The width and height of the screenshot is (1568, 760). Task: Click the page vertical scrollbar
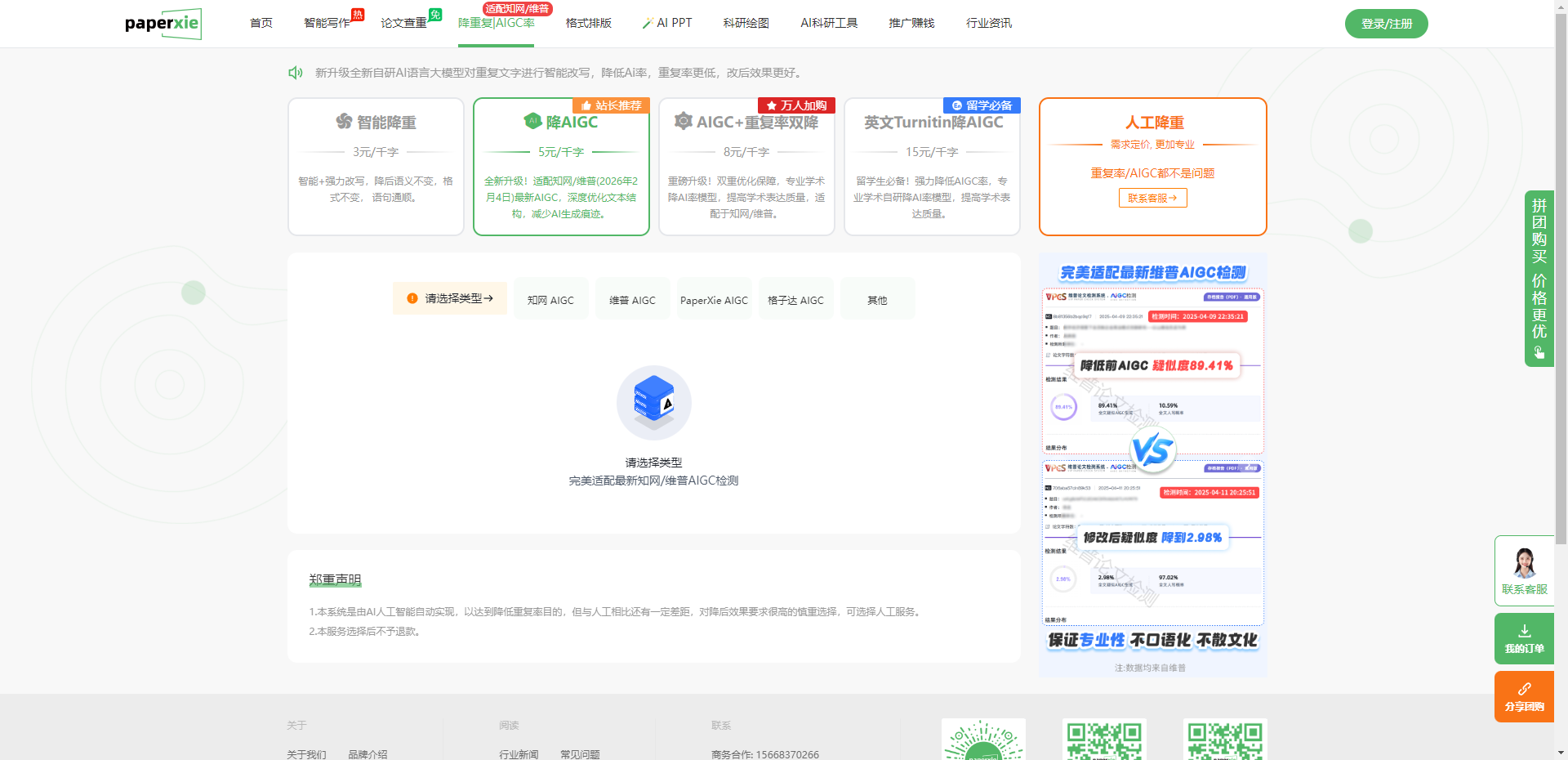click(x=1561, y=278)
